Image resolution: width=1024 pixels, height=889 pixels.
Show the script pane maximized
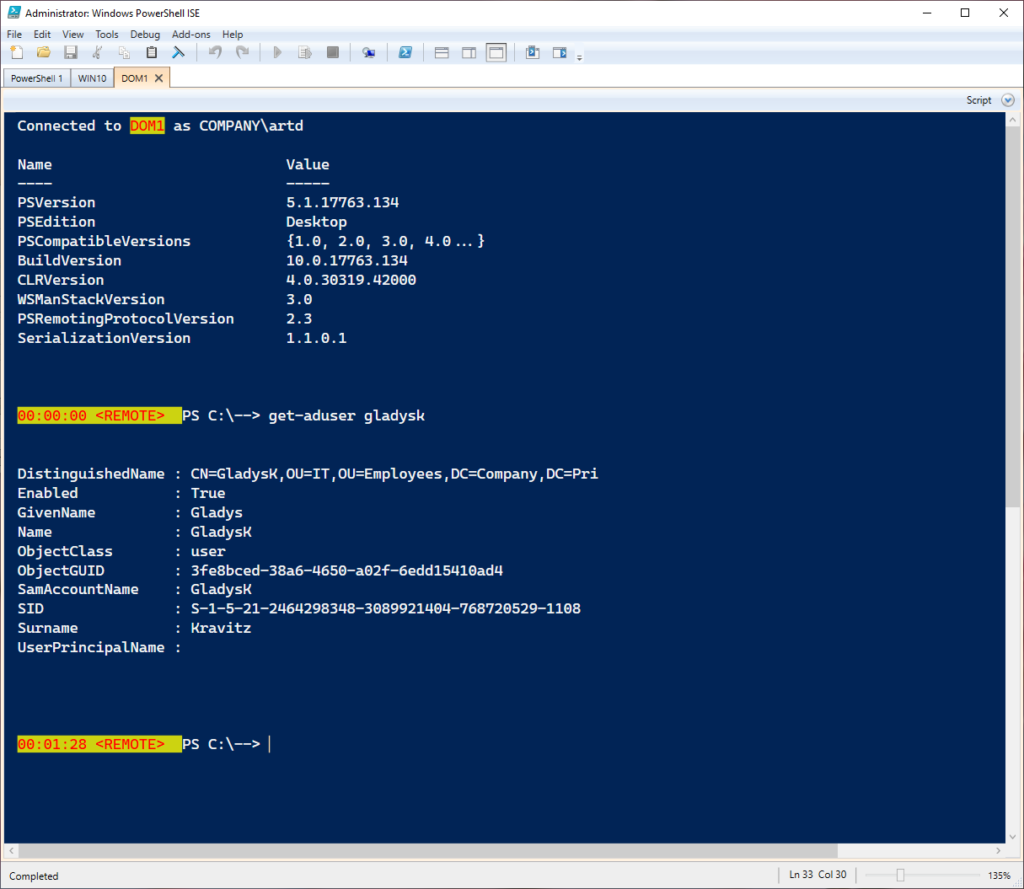coord(496,52)
